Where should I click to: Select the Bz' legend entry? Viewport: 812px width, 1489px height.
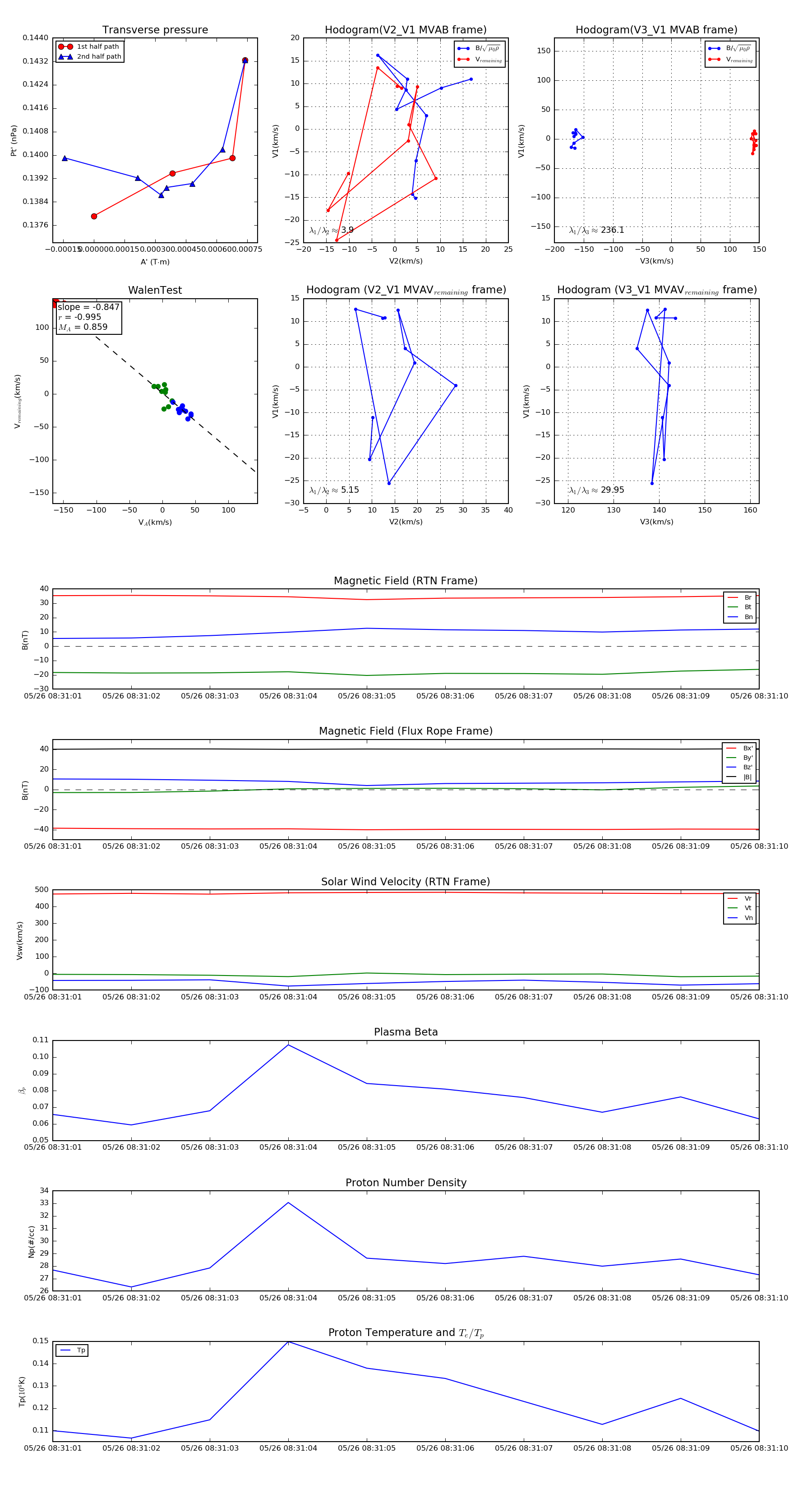tap(740, 767)
